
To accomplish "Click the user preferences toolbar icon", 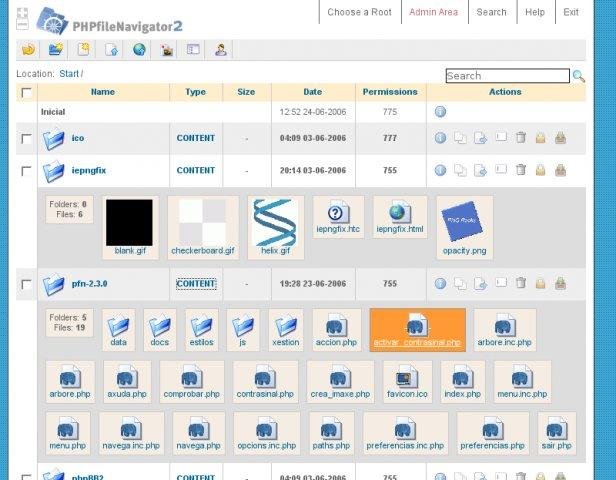I will 221,49.
